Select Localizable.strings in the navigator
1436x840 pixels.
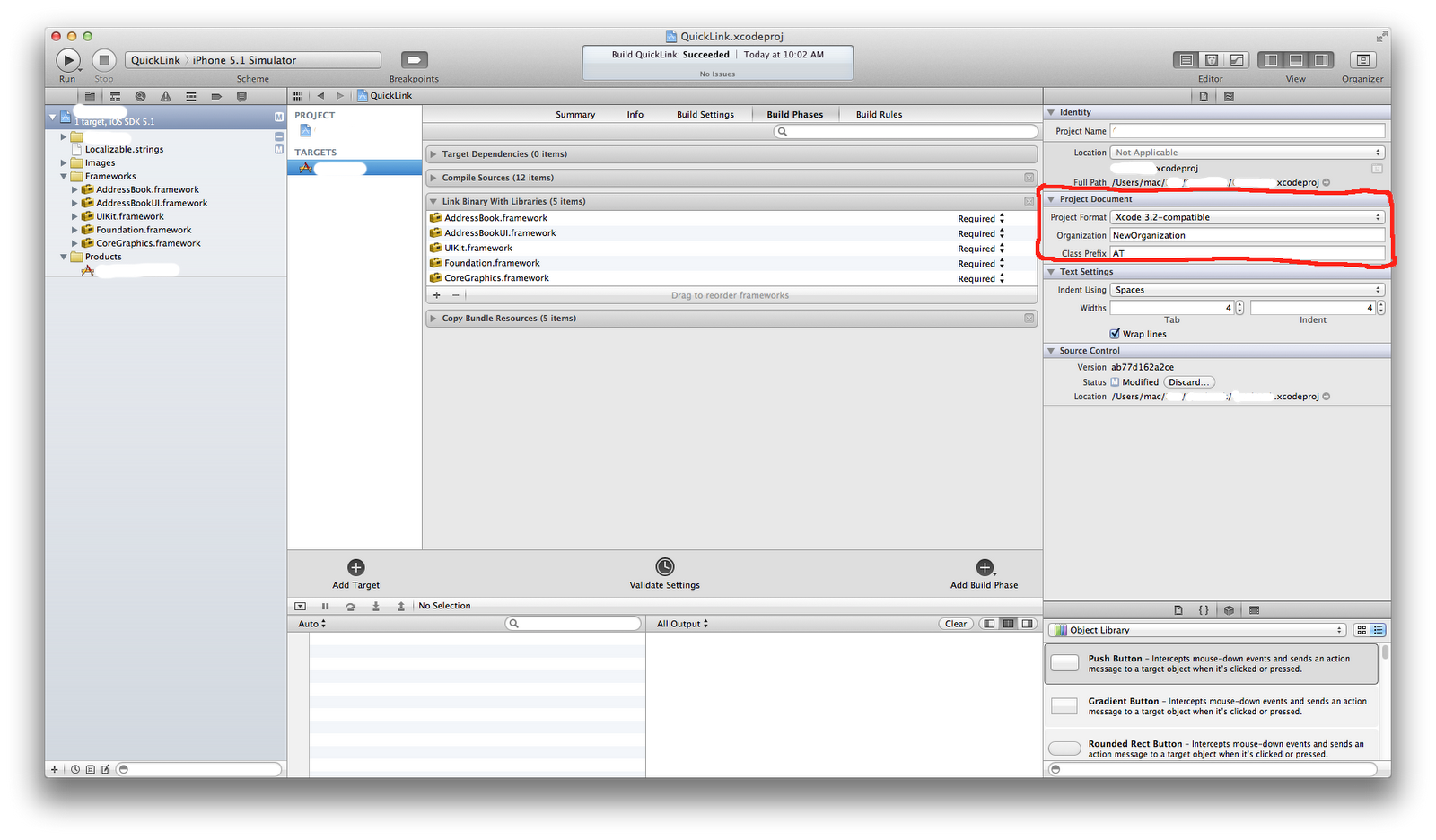124,150
